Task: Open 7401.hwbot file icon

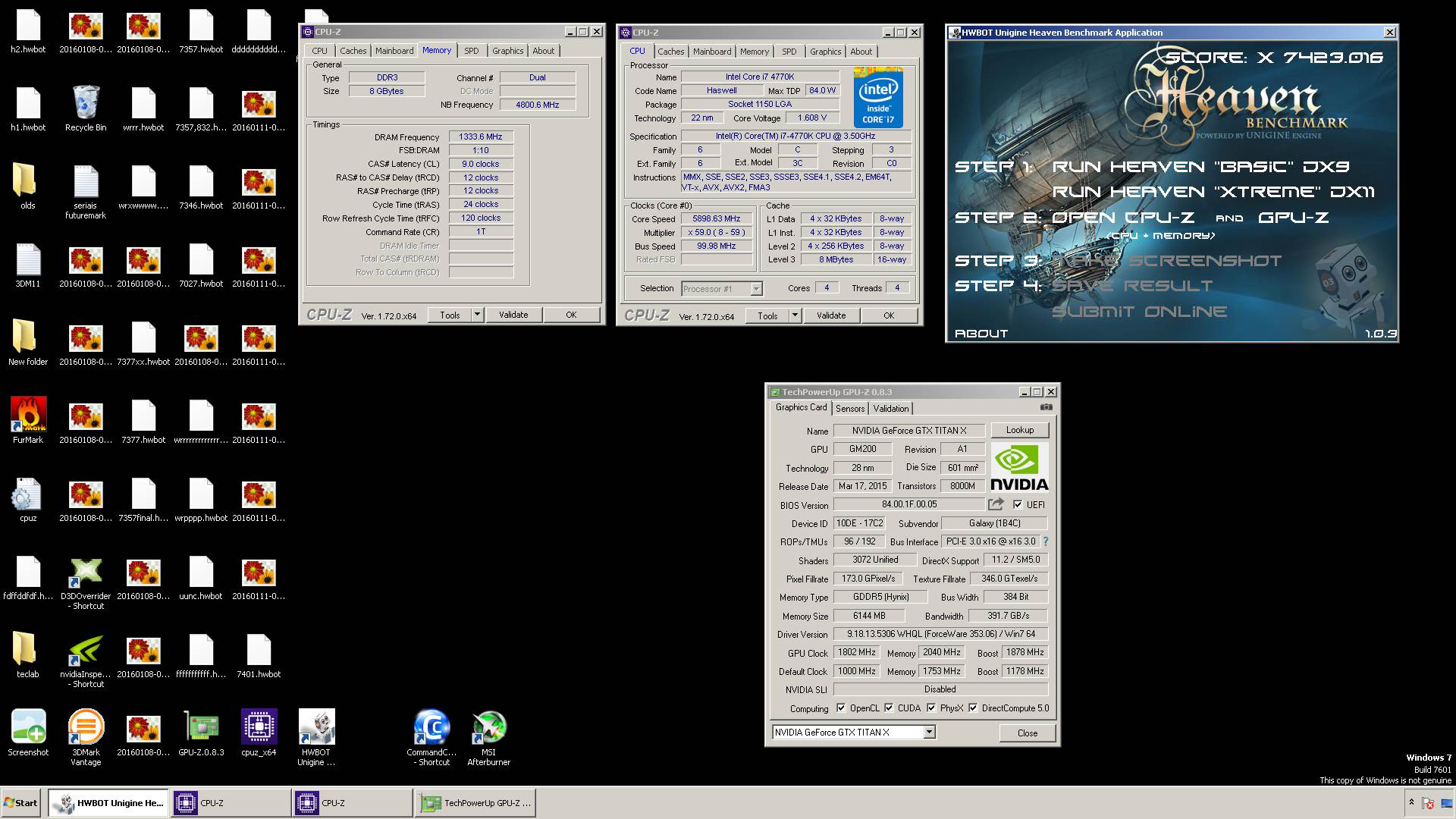Action: coord(259,655)
